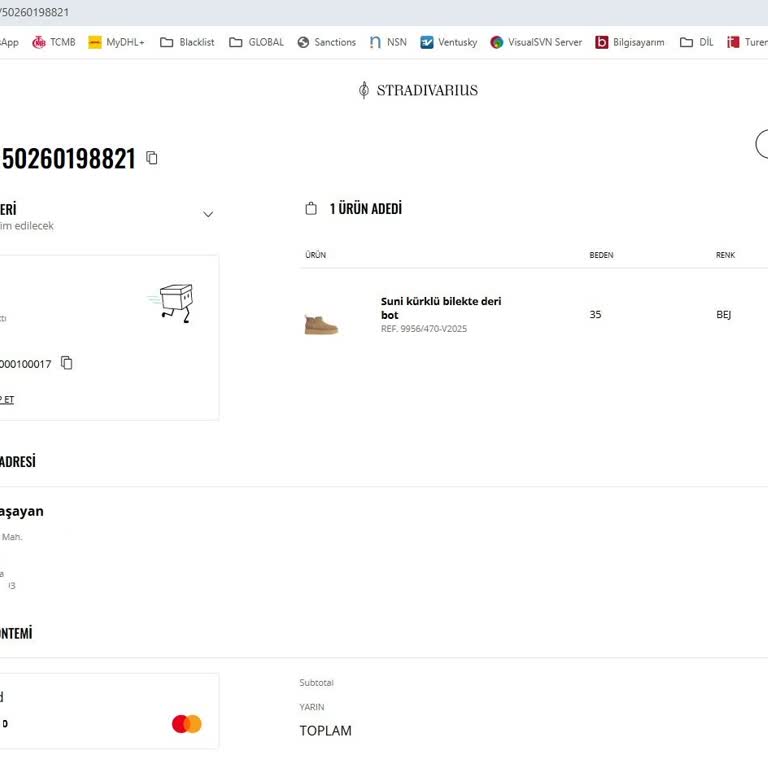768x768 pixels.
Task: Open the NSN bookmark
Action: tap(388, 42)
